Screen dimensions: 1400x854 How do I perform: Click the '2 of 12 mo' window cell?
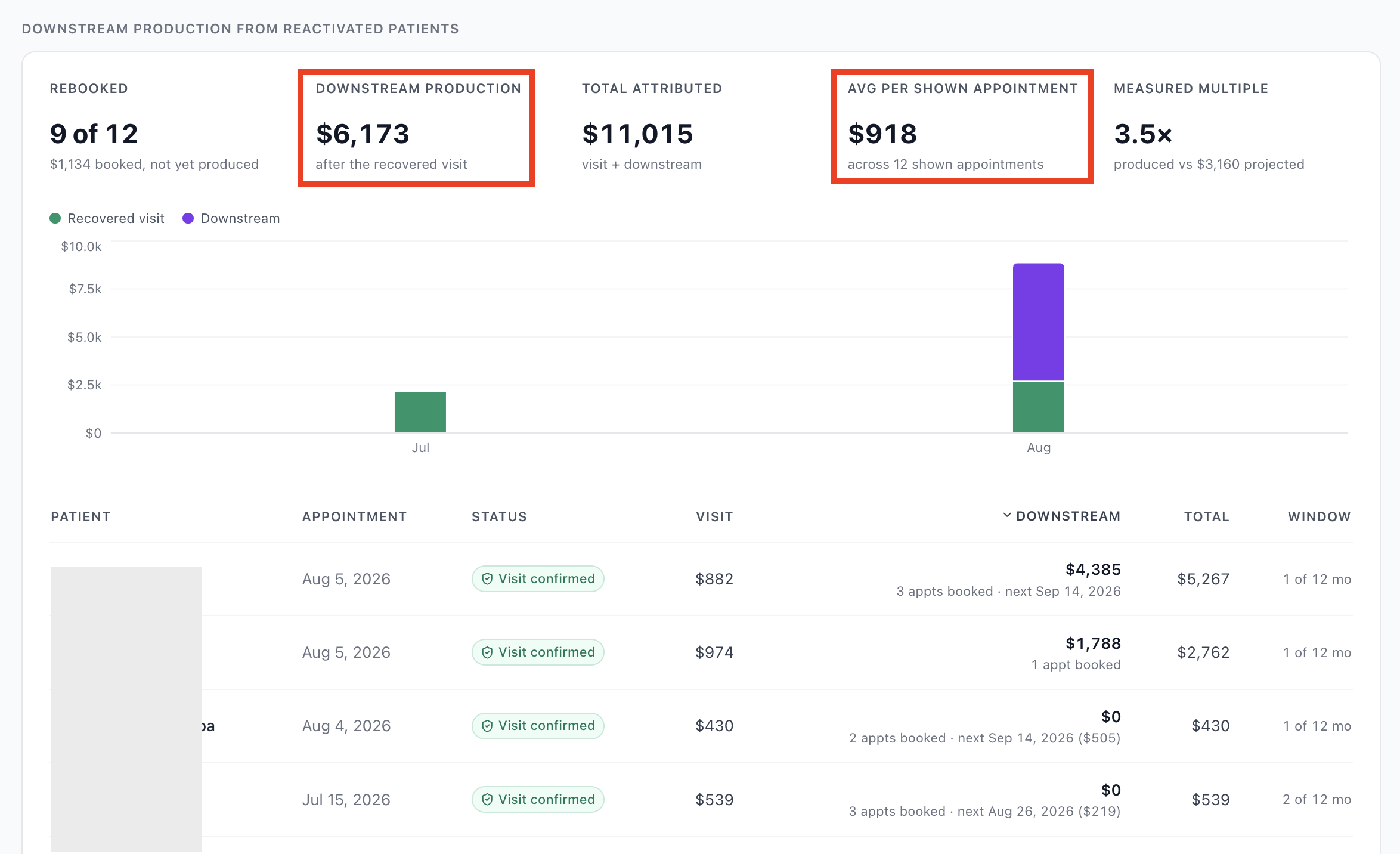[x=1317, y=799]
